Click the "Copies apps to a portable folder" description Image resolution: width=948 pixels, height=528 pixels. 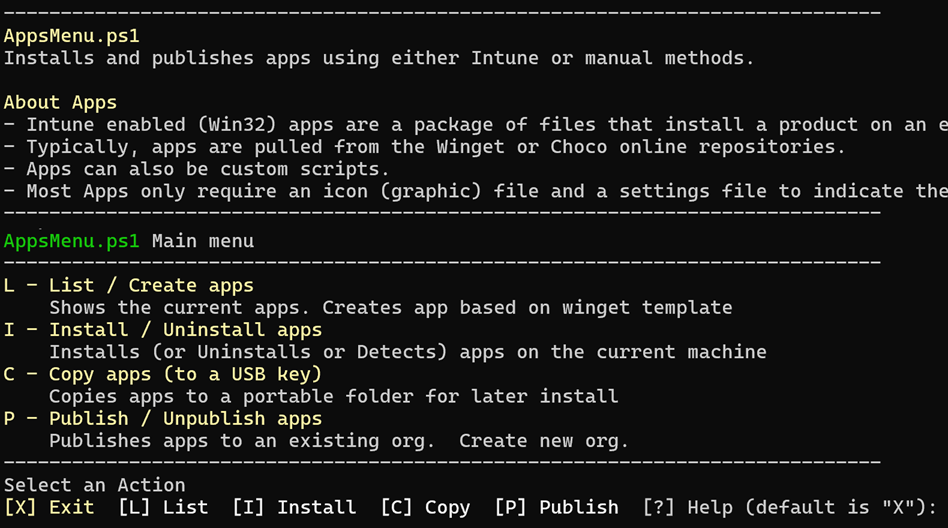pos(333,397)
